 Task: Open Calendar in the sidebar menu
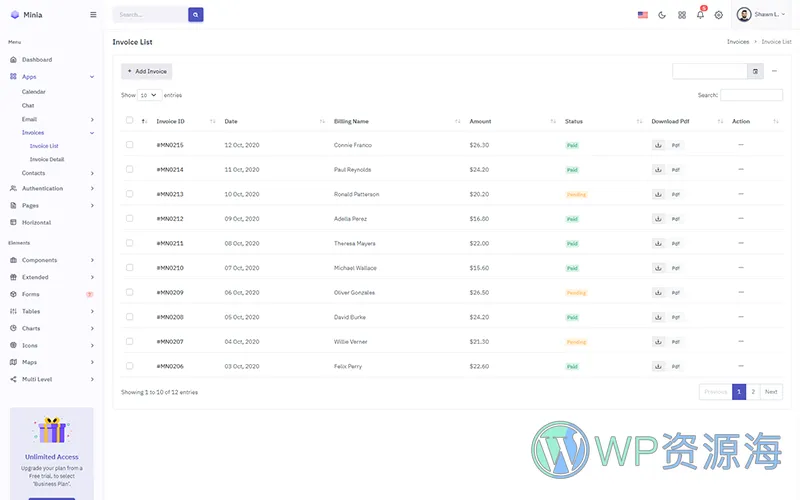tap(34, 92)
